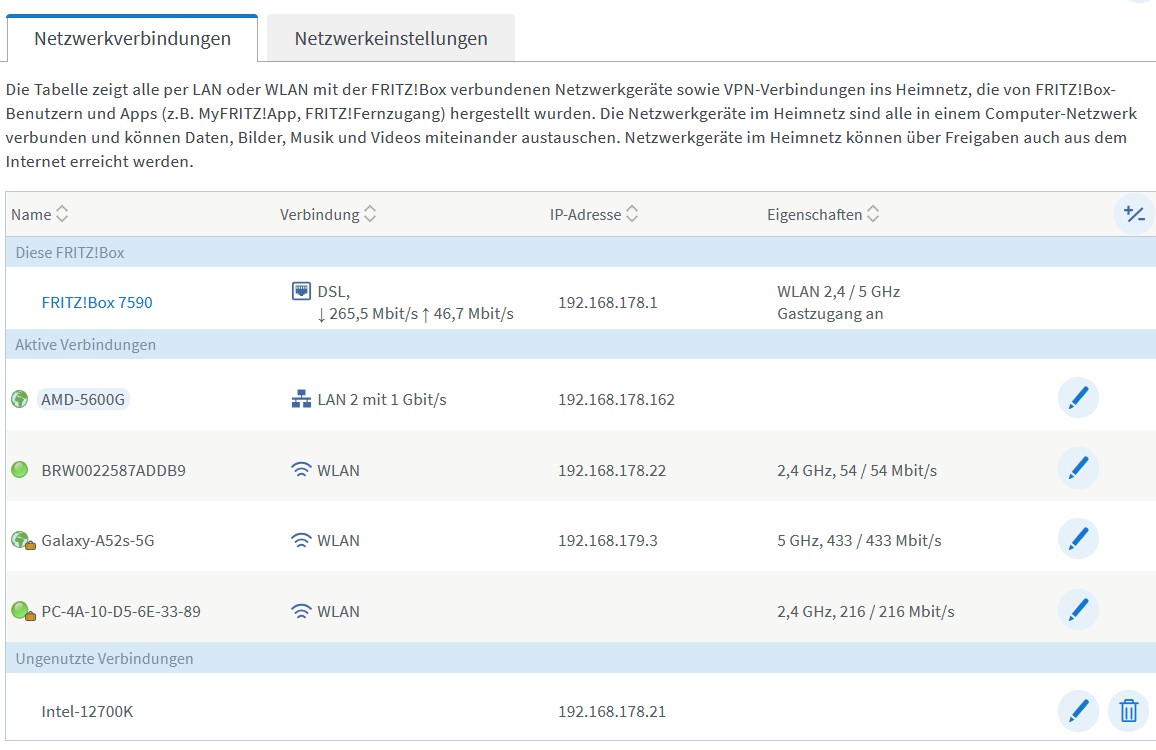Screen dimensions: 1156x750
Task: Edit the Intel-12700K device entry
Action: point(1078,711)
